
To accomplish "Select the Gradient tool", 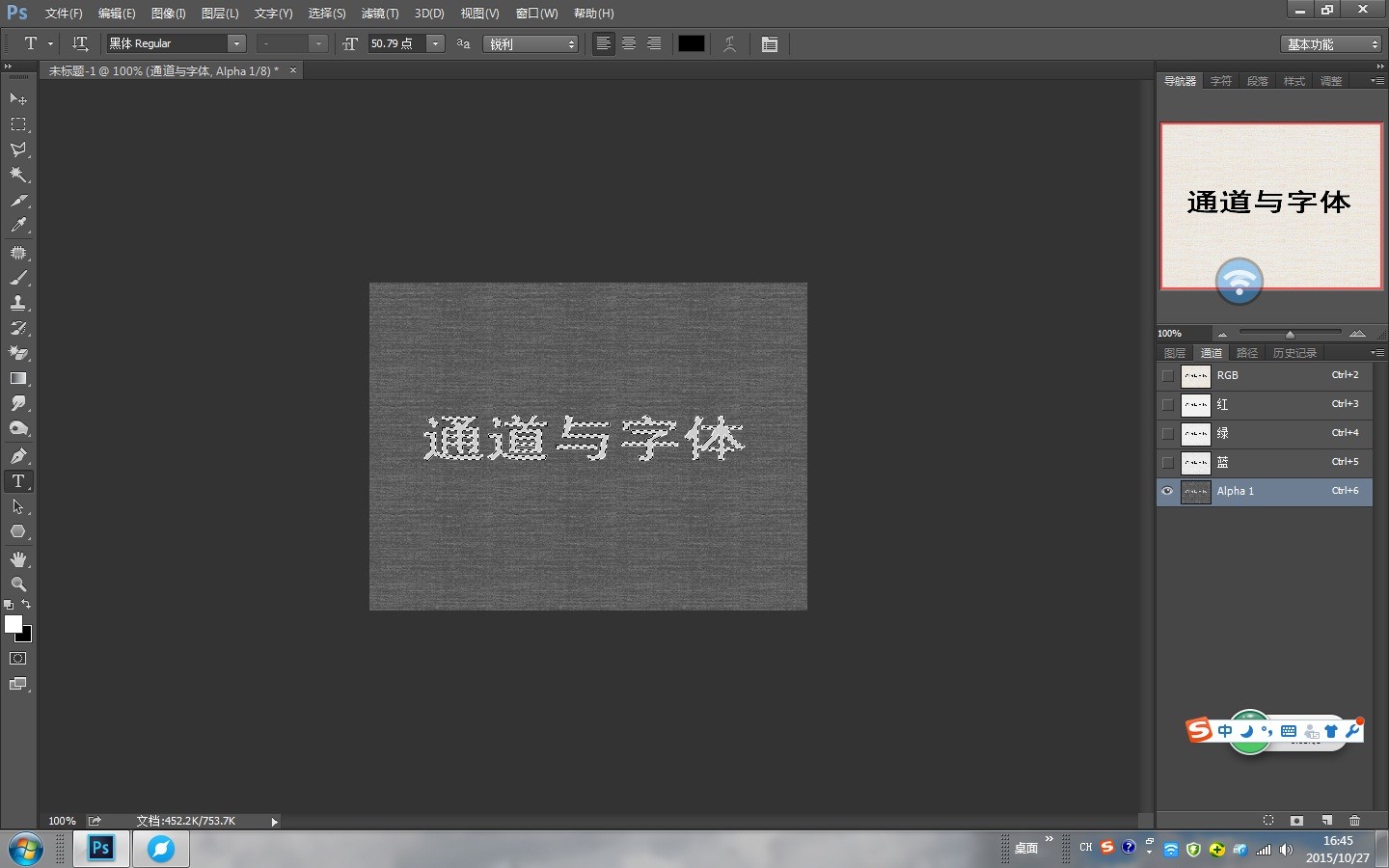I will [x=18, y=378].
